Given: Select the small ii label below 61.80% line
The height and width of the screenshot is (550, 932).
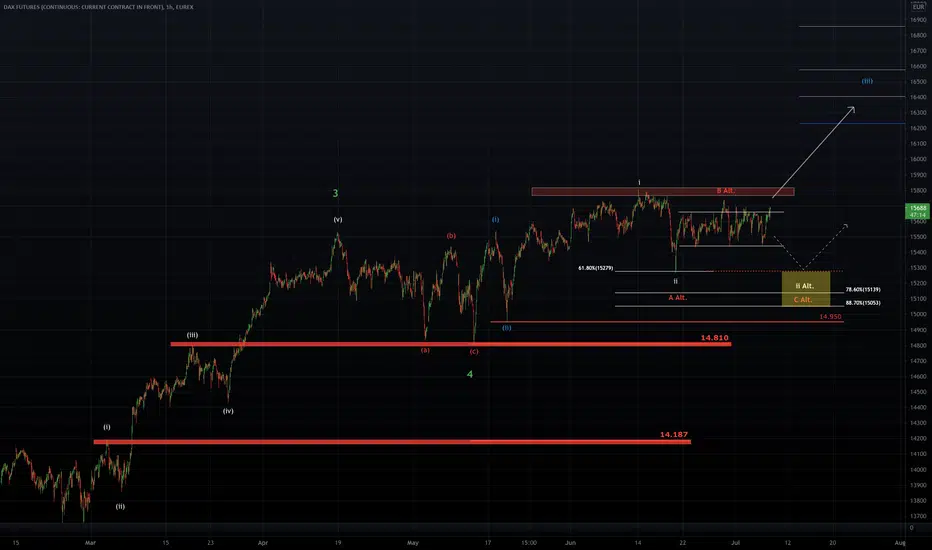Looking at the screenshot, I should click(675, 281).
